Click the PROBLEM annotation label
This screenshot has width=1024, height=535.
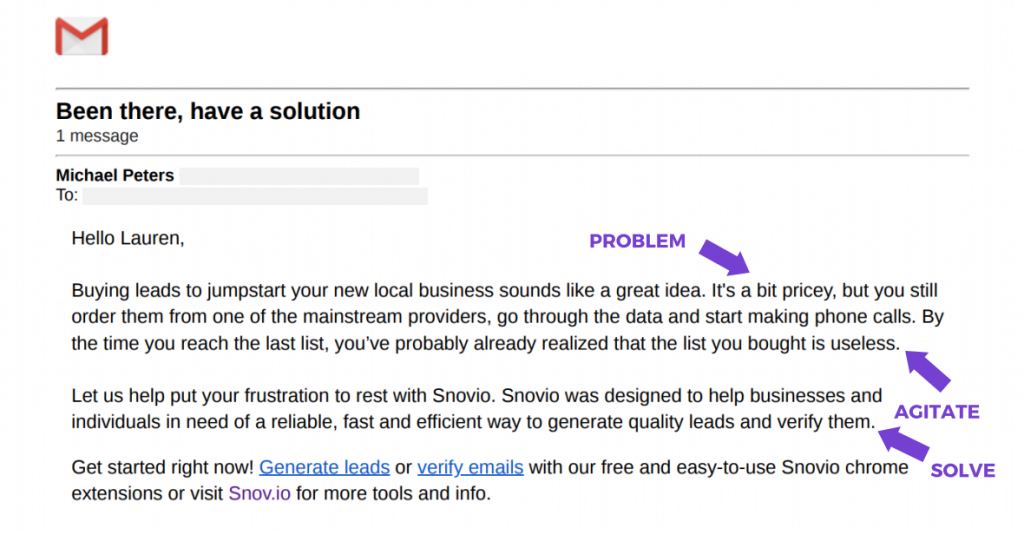[x=637, y=241]
